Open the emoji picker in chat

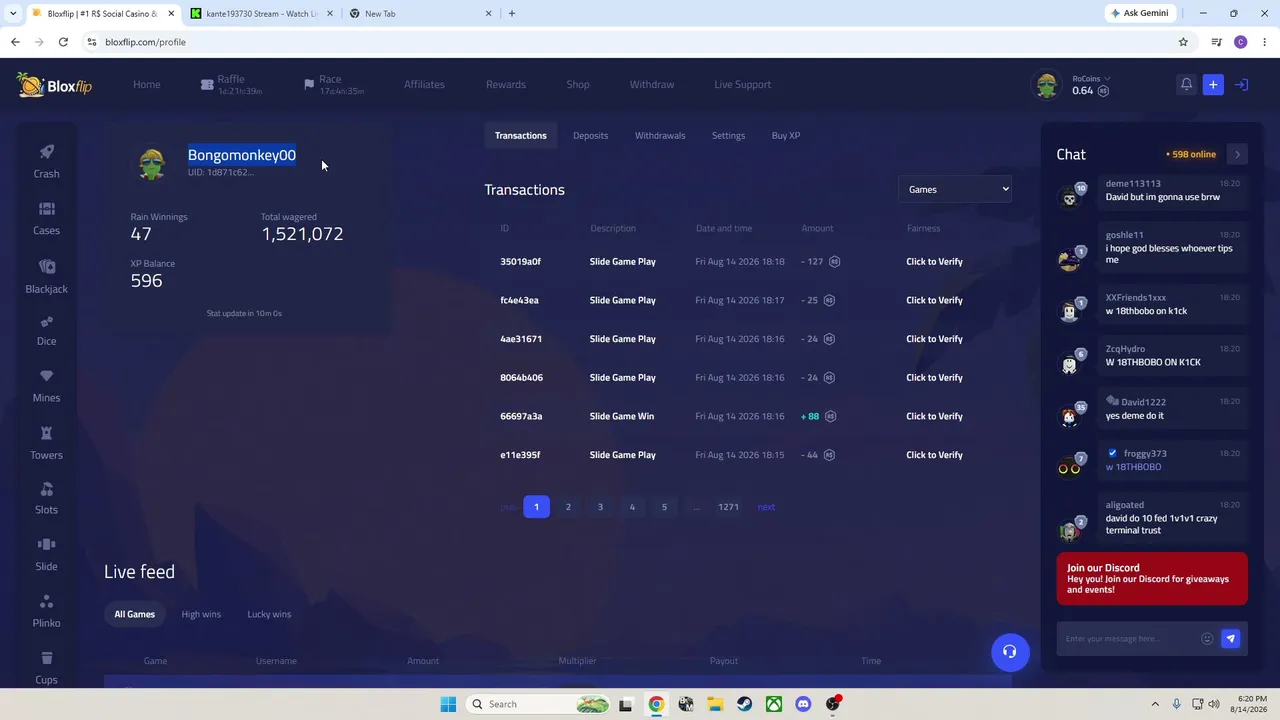click(1207, 638)
